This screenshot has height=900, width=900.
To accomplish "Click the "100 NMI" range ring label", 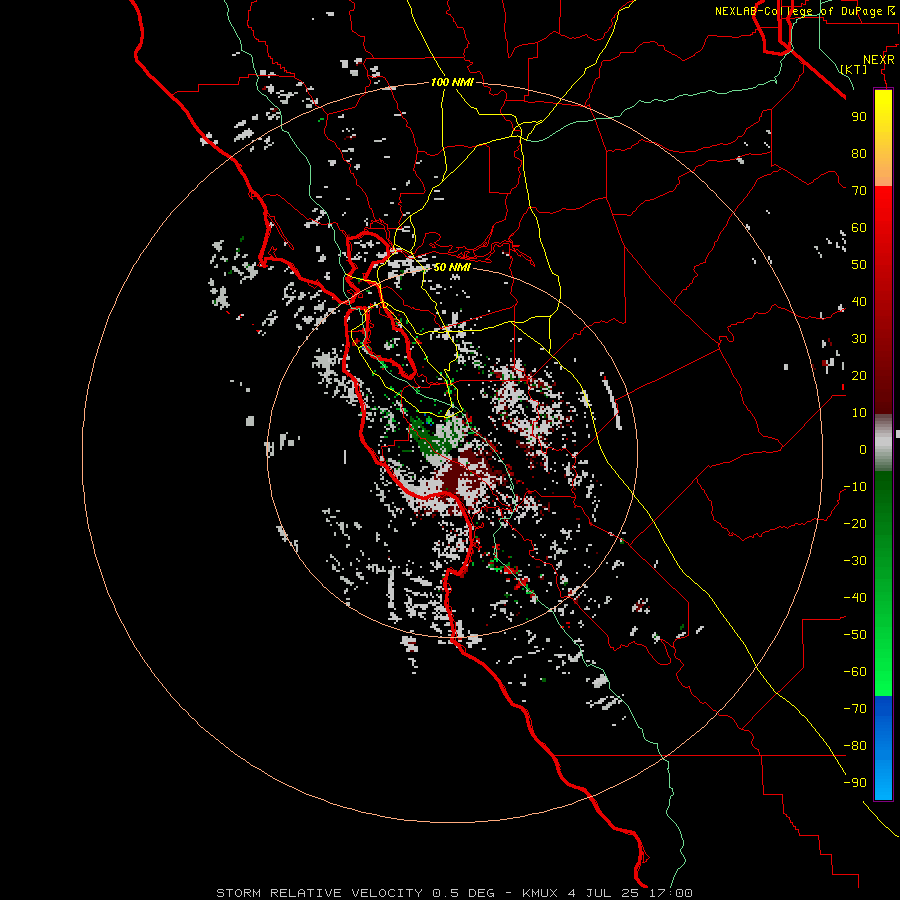I will pos(452,82).
